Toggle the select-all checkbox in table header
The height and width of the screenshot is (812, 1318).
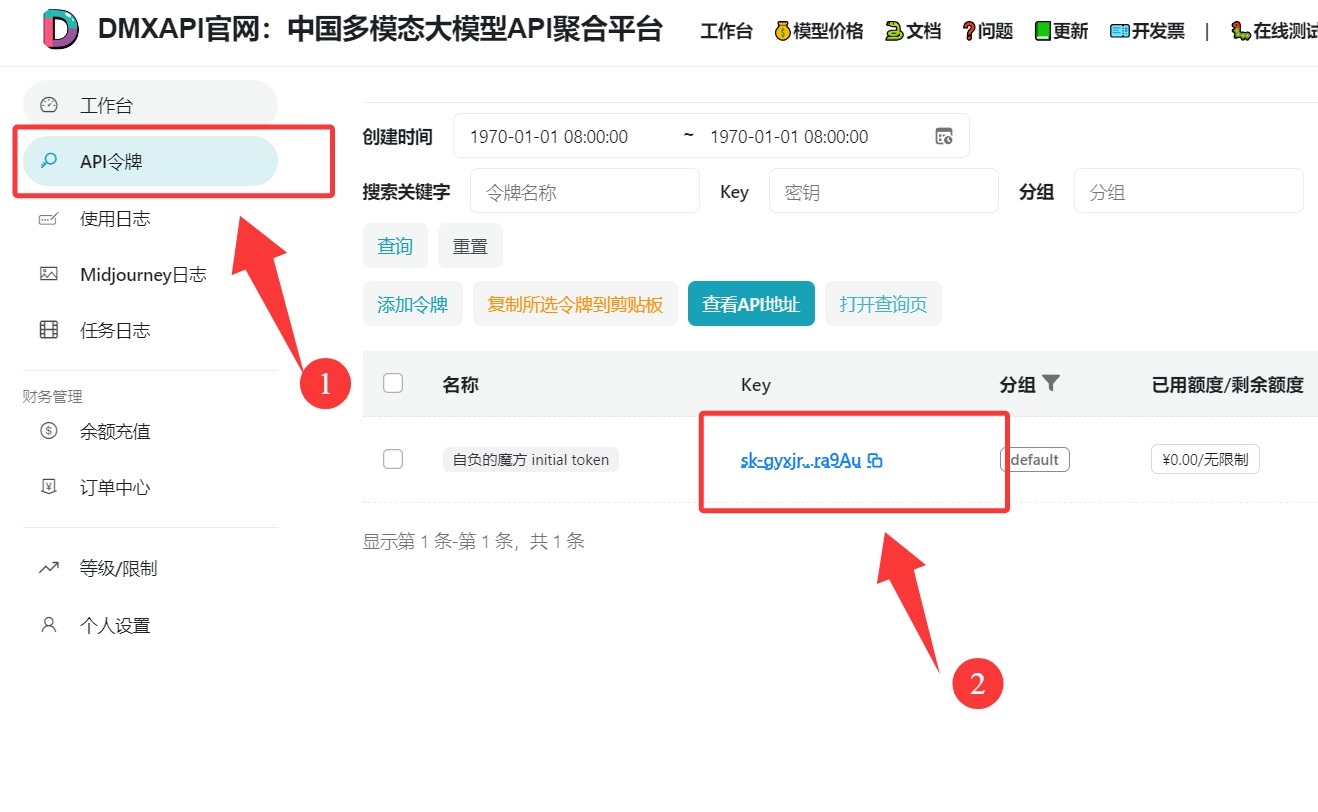pyautogui.click(x=393, y=383)
